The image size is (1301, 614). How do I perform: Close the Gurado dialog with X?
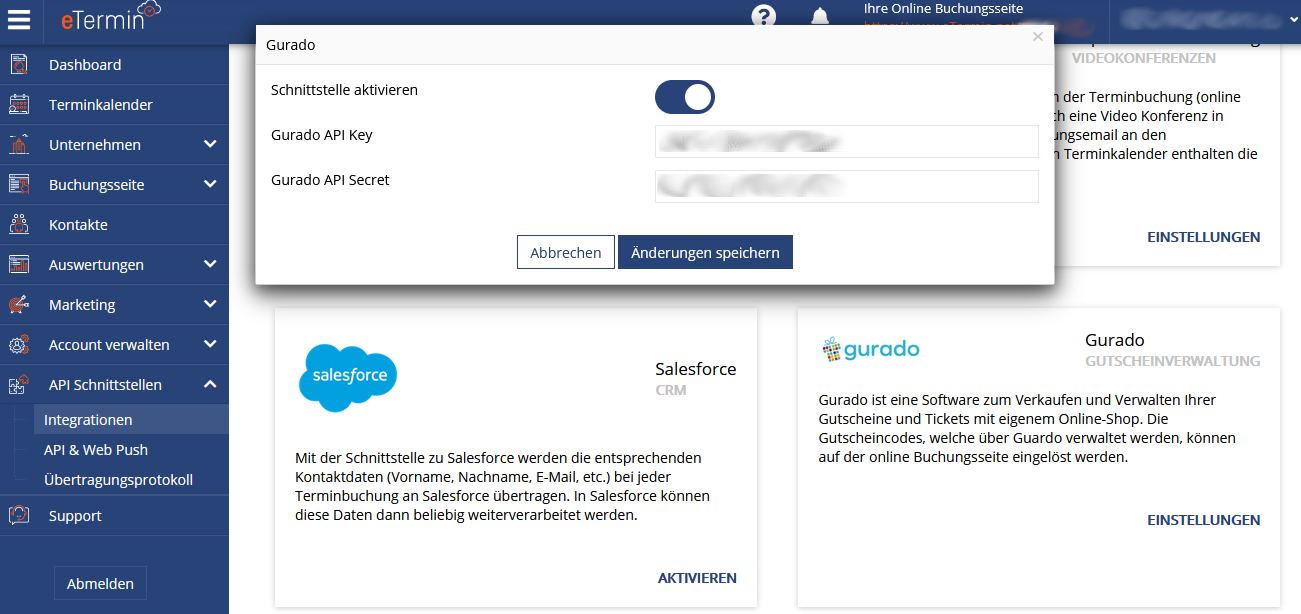[1038, 37]
